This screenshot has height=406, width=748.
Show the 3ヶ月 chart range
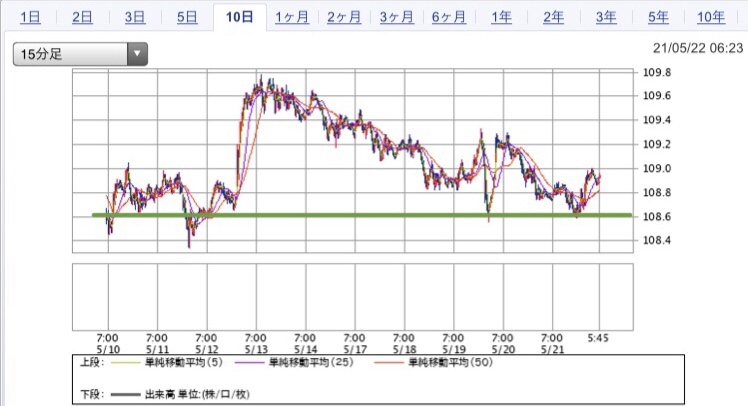click(396, 17)
